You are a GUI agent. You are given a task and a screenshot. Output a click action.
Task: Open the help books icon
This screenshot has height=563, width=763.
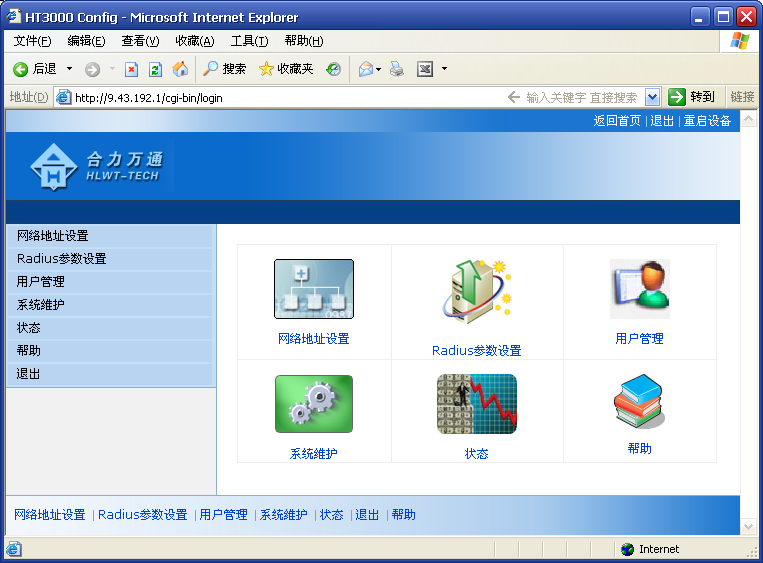coord(639,401)
